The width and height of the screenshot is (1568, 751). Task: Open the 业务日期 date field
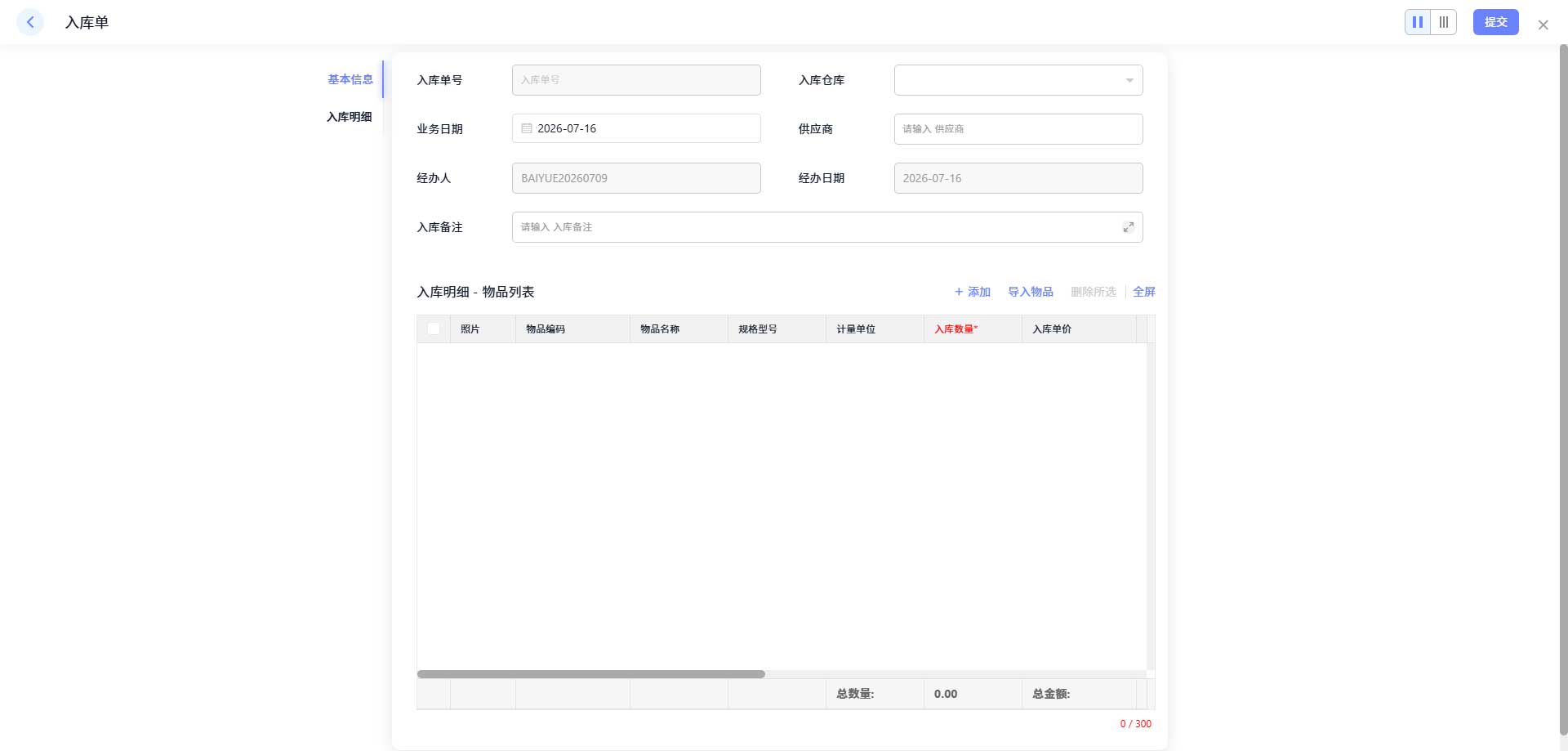point(636,128)
